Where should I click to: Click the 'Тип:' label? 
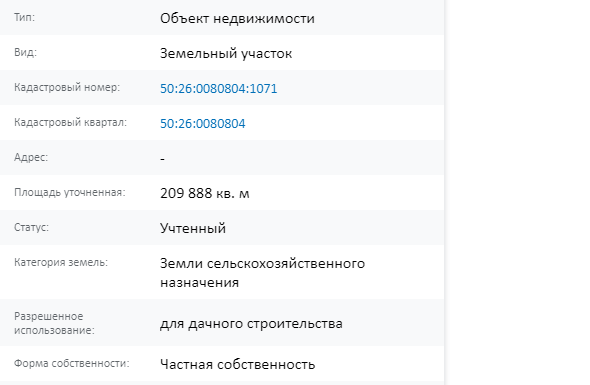[24, 17]
